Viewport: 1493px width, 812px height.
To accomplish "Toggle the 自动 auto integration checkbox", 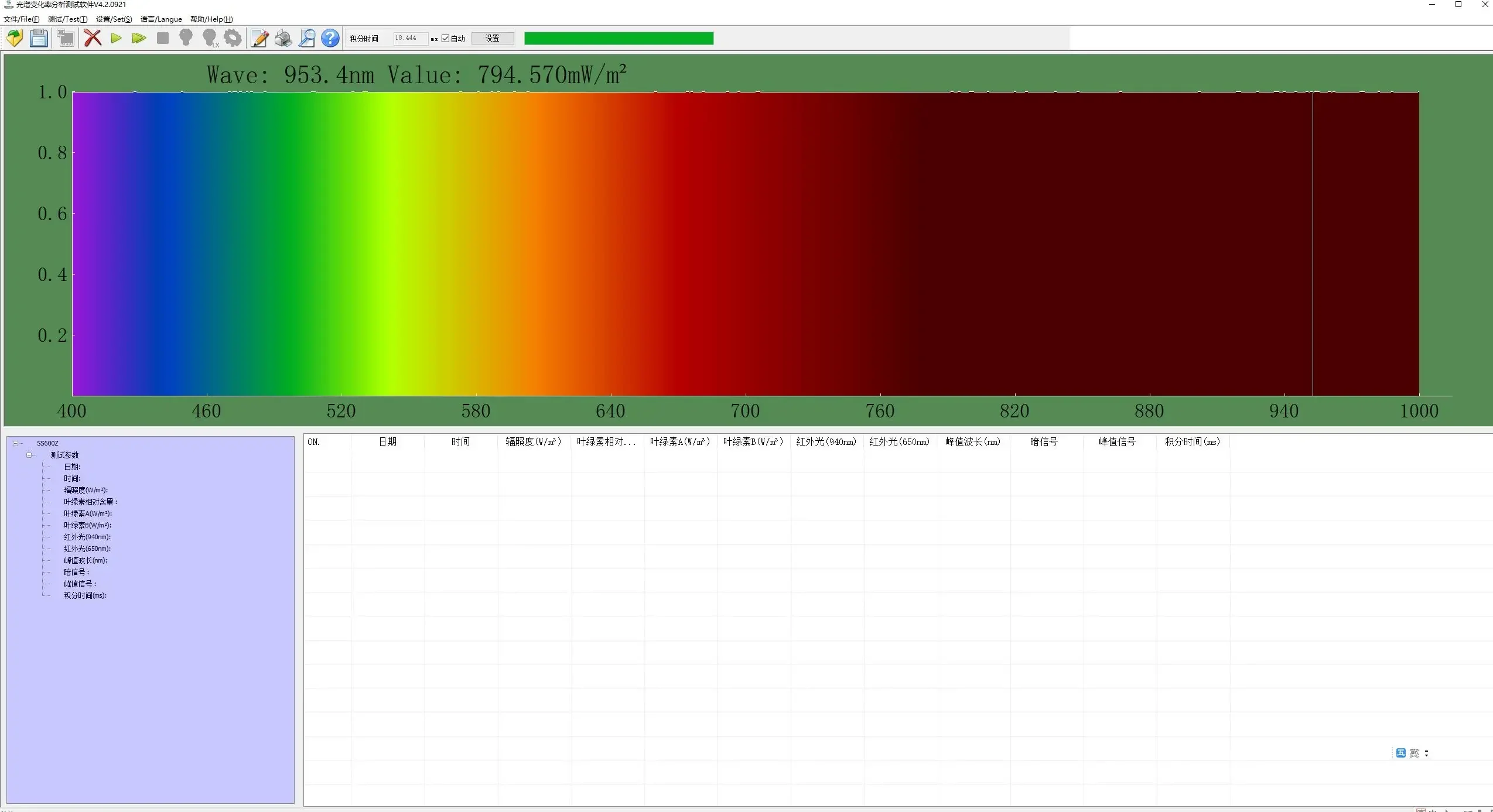I will coord(446,39).
